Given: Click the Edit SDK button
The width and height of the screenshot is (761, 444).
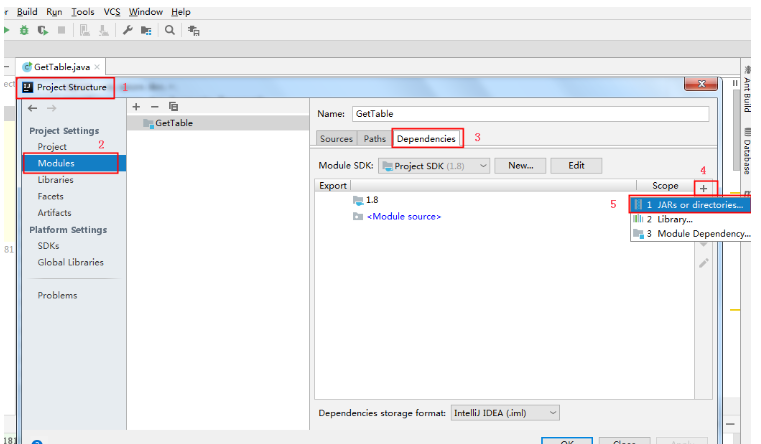Looking at the screenshot, I should 576,165.
